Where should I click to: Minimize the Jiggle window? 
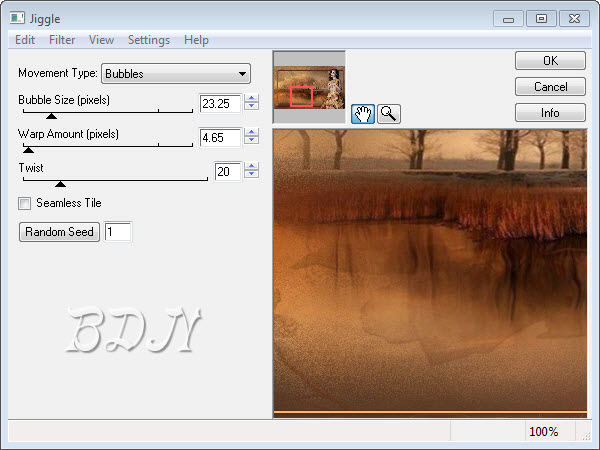click(508, 19)
